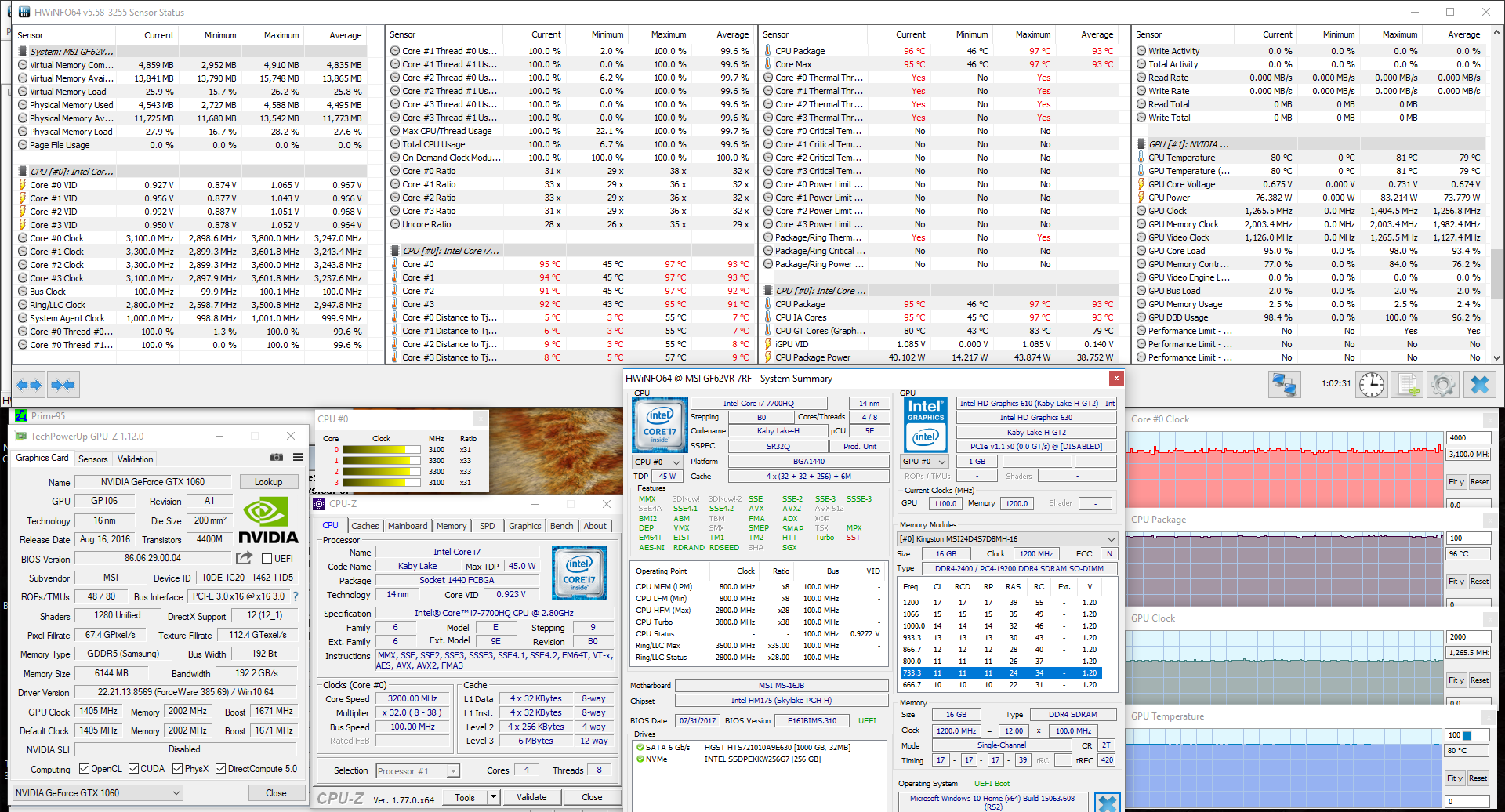1505x812 pixels.
Task: Click the expand columns arrows icon in HWiNFO
Action: coord(29,385)
